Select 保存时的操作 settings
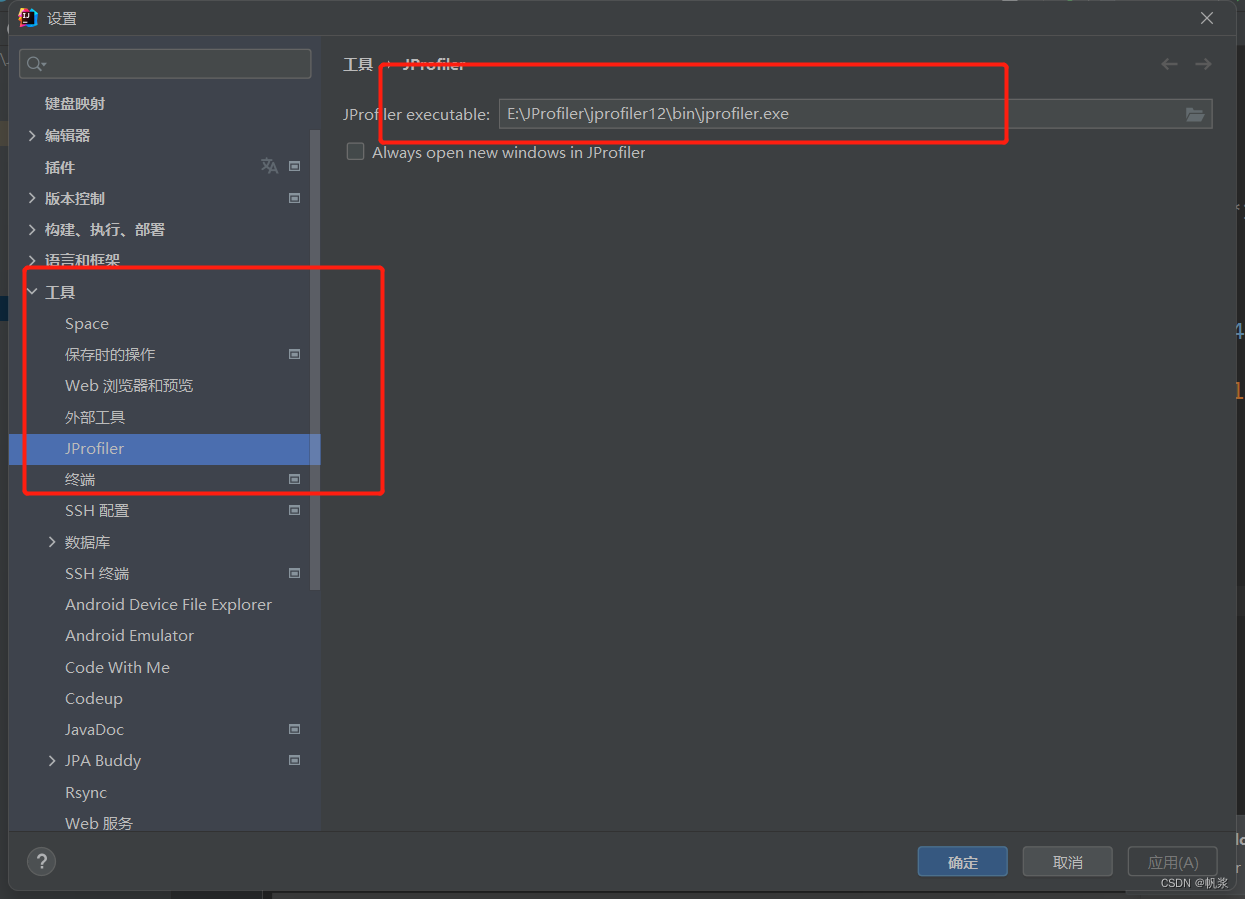Image resolution: width=1245 pixels, height=899 pixels. (x=110, y=354)
